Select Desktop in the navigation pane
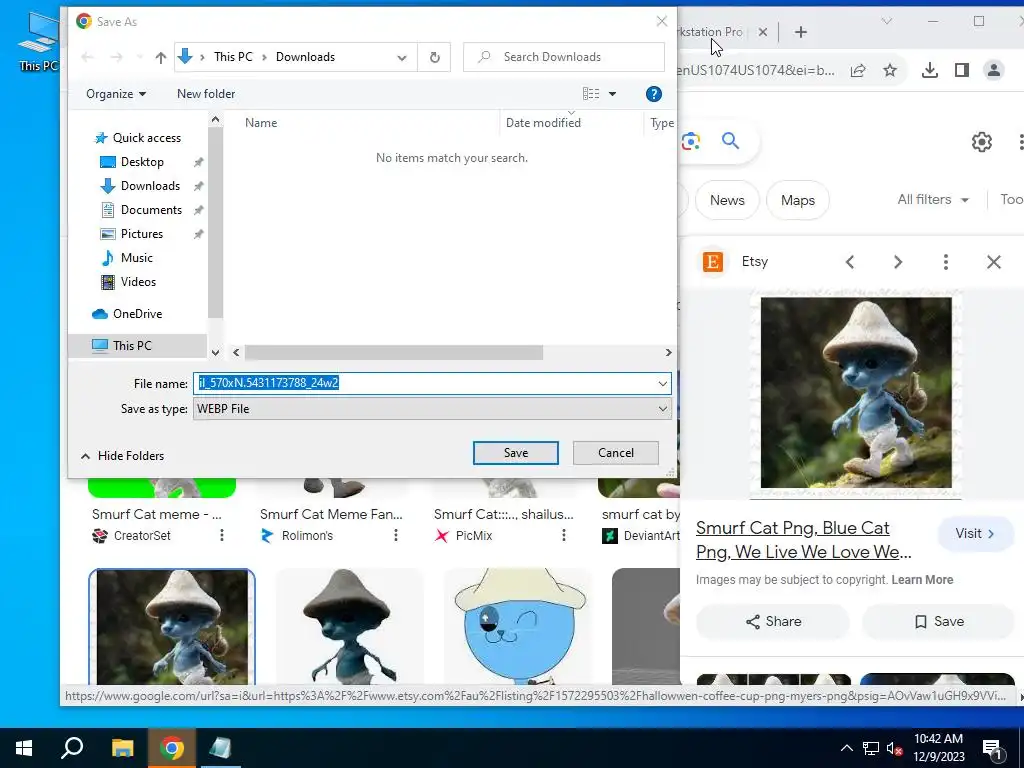Viewport: 1024px width, 768px height. point(142,162)
